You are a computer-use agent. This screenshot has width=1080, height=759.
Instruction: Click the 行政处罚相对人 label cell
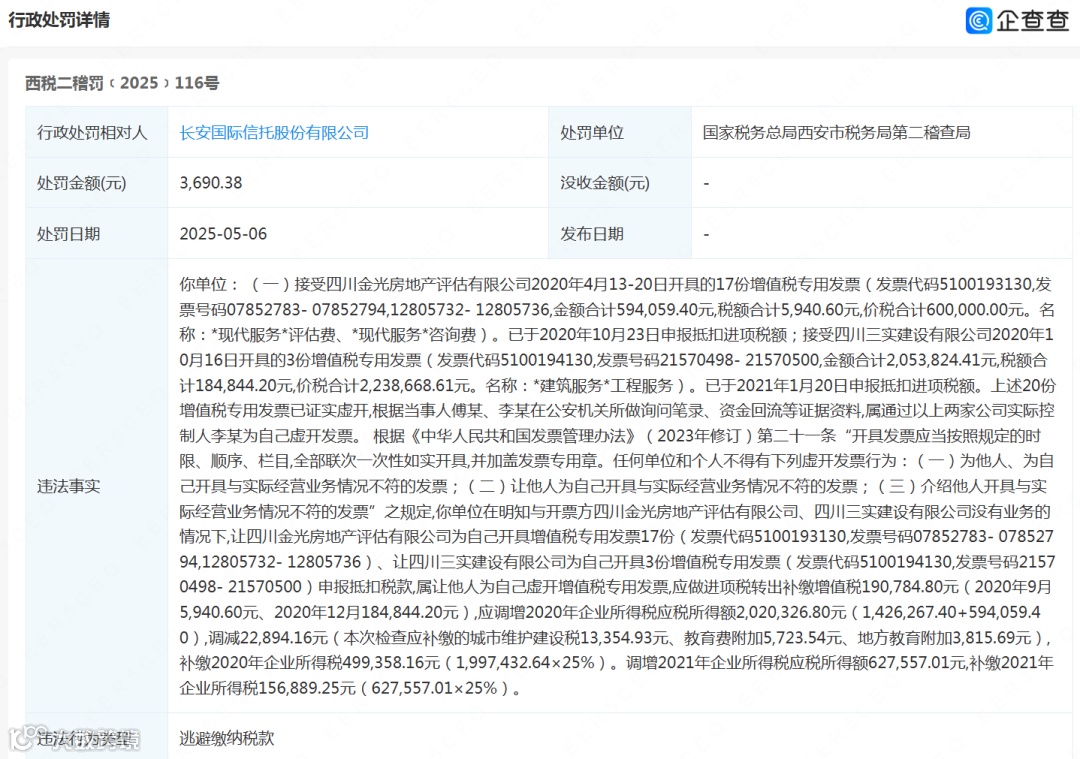pos(96,132)
